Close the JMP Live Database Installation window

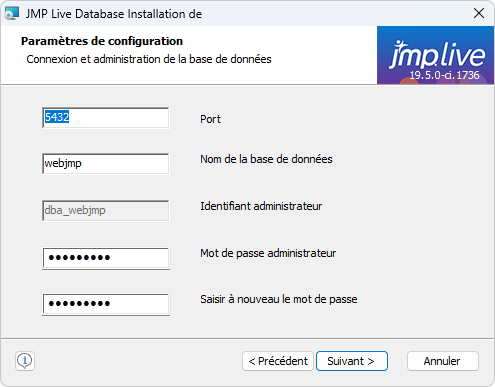(x=479, y=13)
